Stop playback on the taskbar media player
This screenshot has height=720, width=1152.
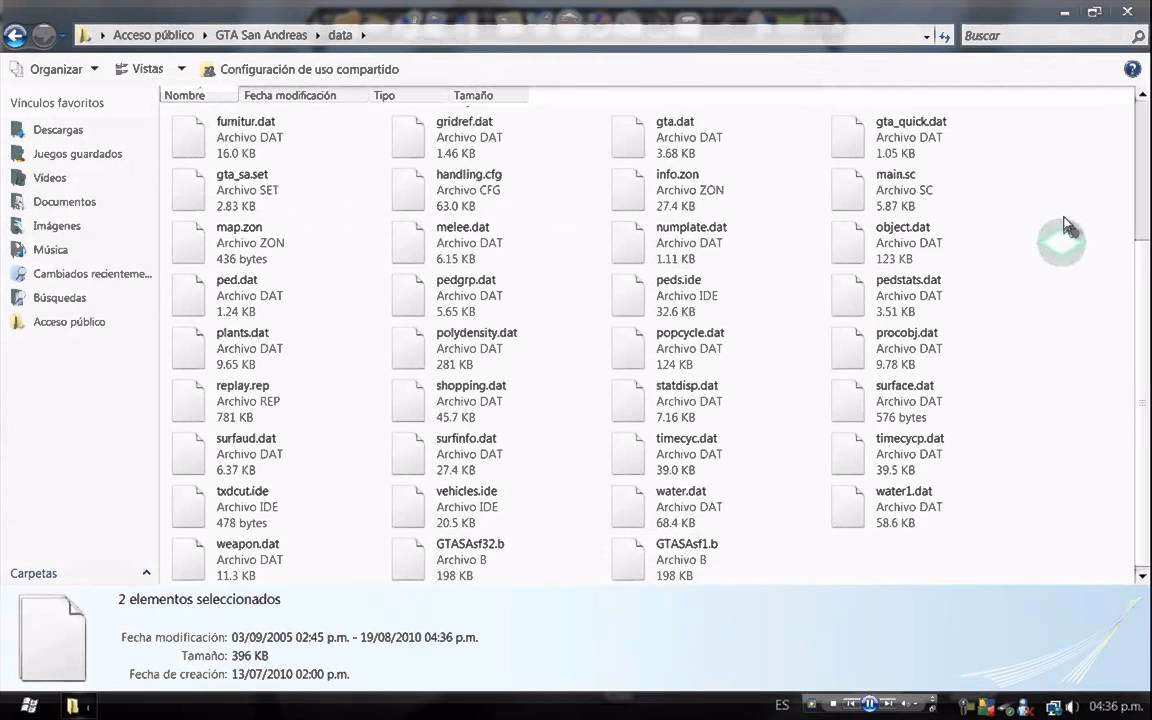coord(833,704)
